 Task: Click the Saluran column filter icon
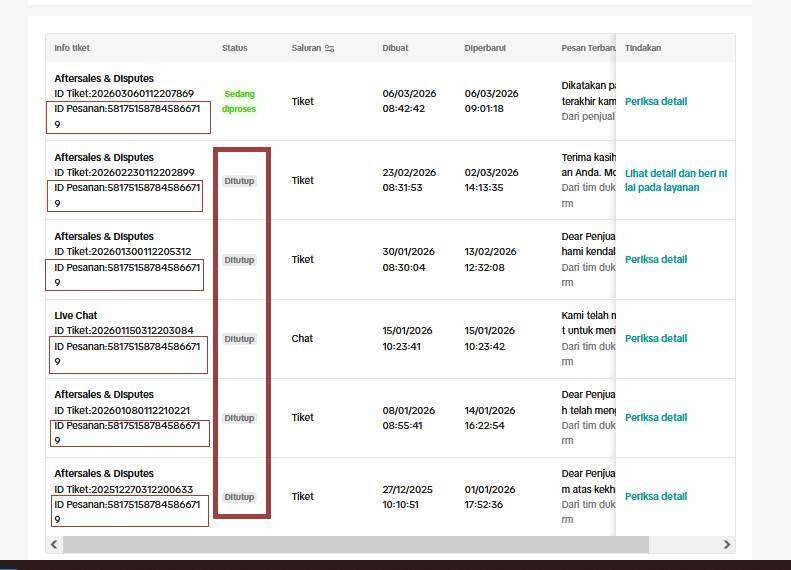(x=330, y=48)
